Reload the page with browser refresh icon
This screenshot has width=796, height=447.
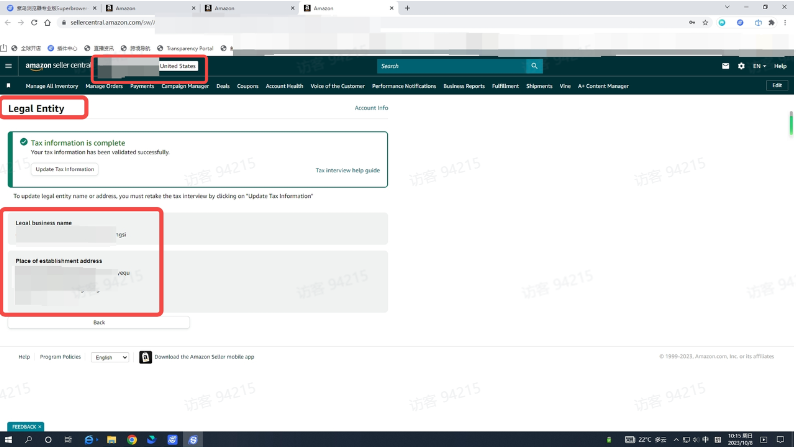(34, 22)
